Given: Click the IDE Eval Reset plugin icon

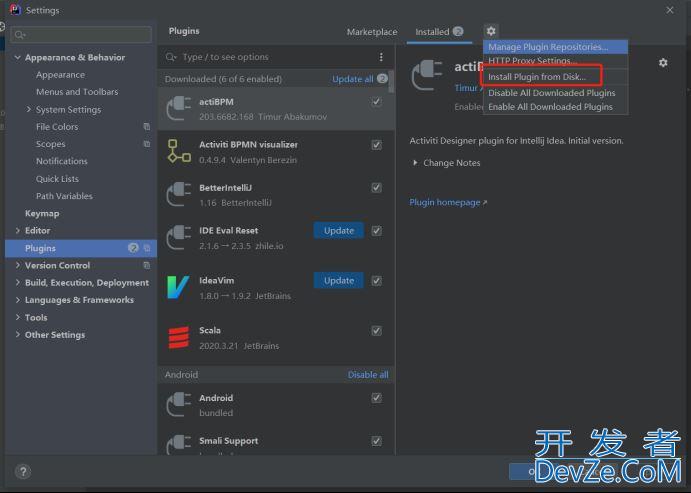Looking at the screenshot, I should [x=178, y=237].
